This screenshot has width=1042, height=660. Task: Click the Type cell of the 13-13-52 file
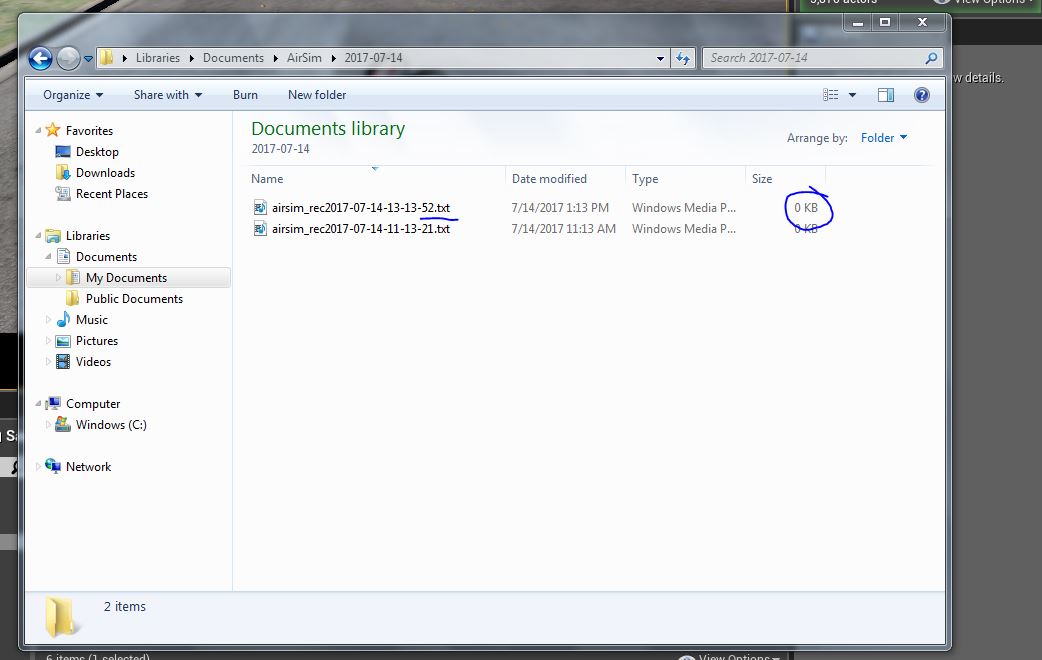[x=684, y=208]
